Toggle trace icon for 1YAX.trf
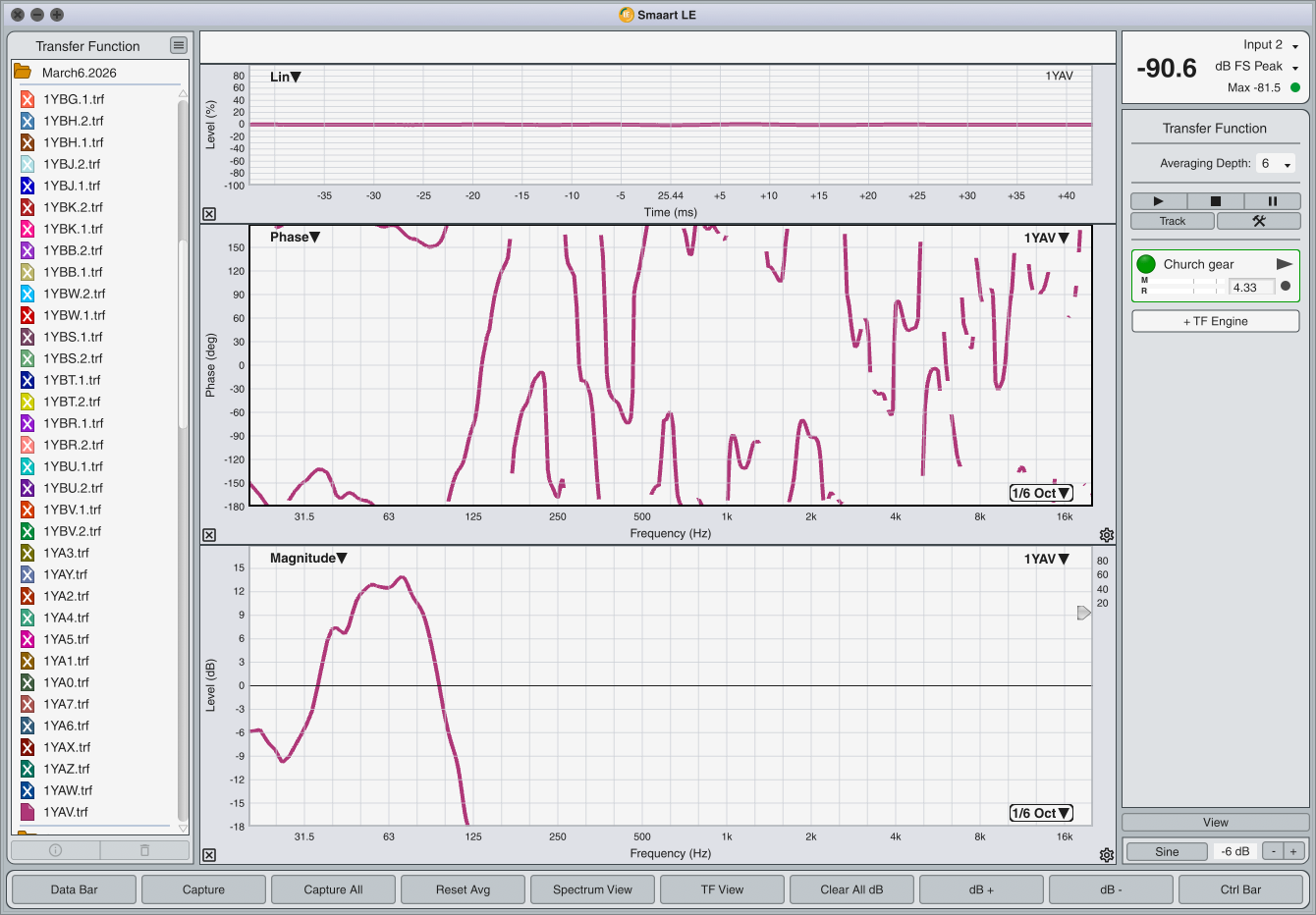The image size is (1316, 915). point(27,747)
